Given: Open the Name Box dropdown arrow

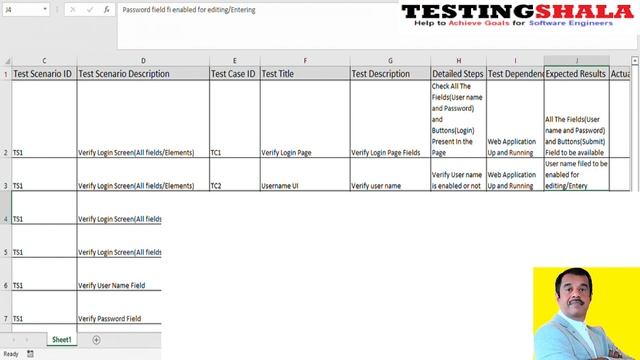Looking at the screenshot, I should coord(45,9).
